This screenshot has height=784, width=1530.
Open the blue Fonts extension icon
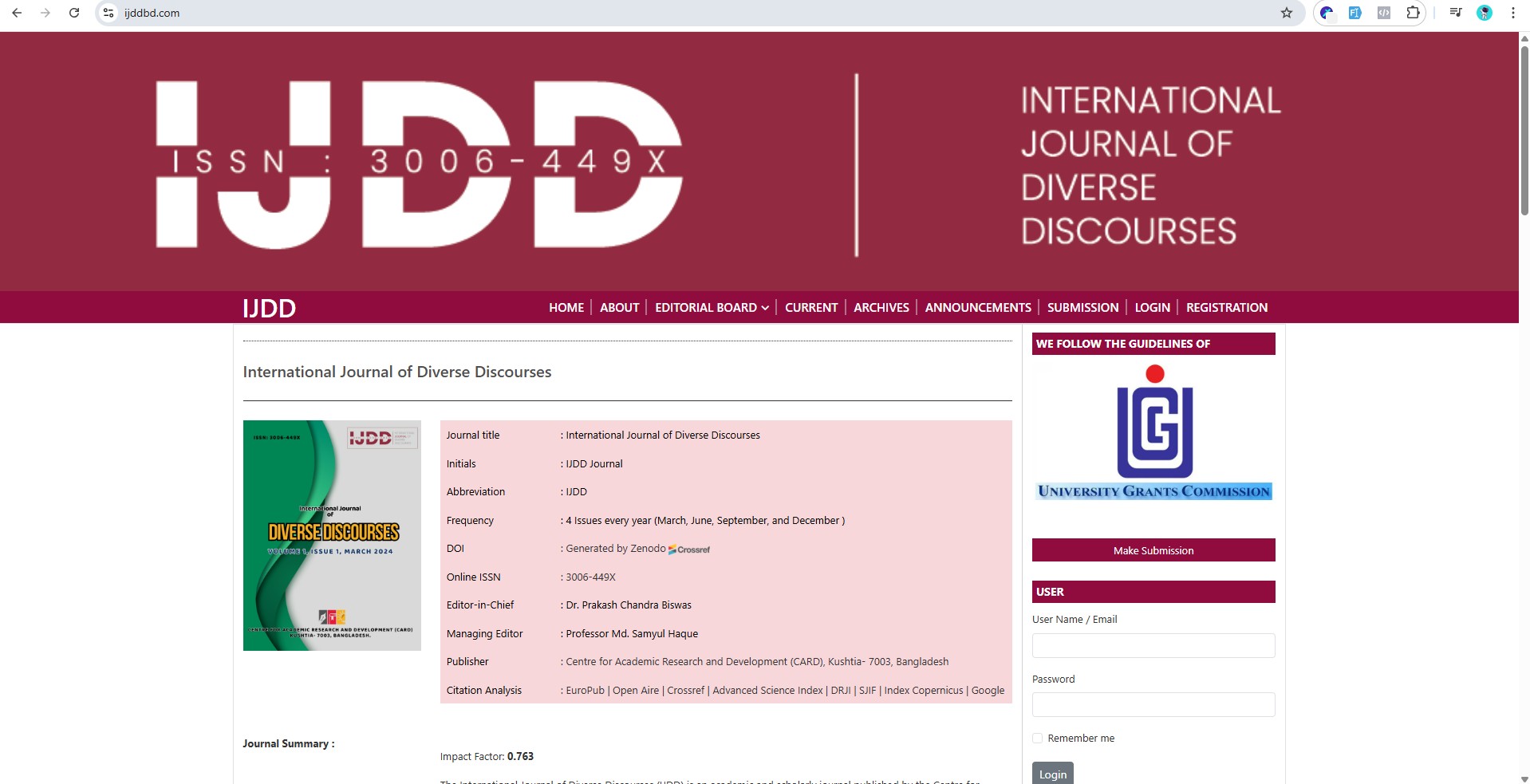click(x=1355, y=13)
